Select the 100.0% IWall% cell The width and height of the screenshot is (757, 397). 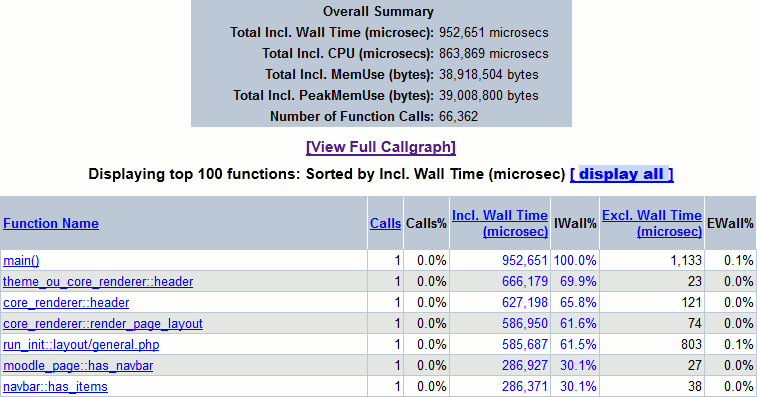point(575,261)
